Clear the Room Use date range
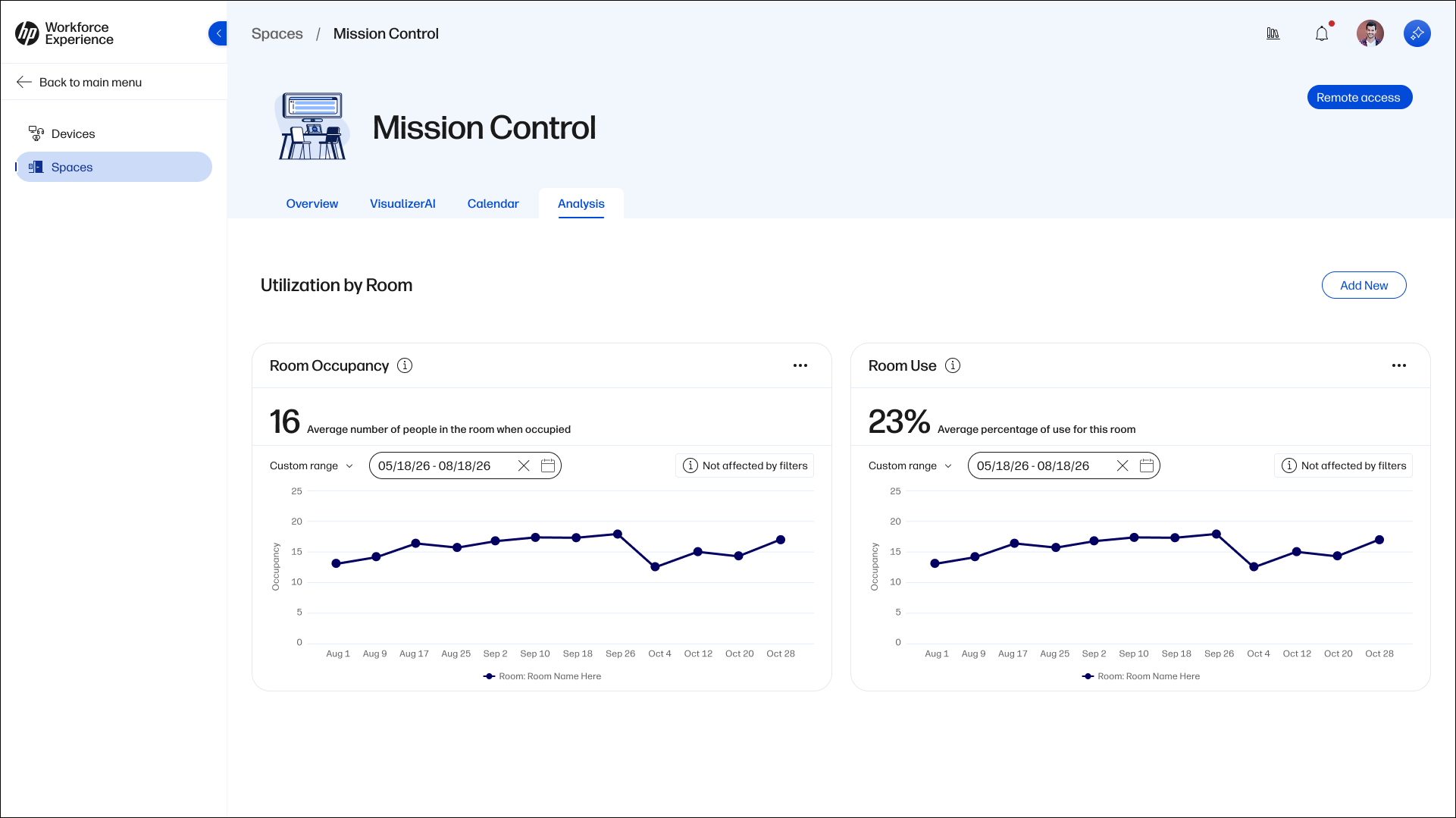Screen dimensions: 1456x818 tap(1123, 465)
